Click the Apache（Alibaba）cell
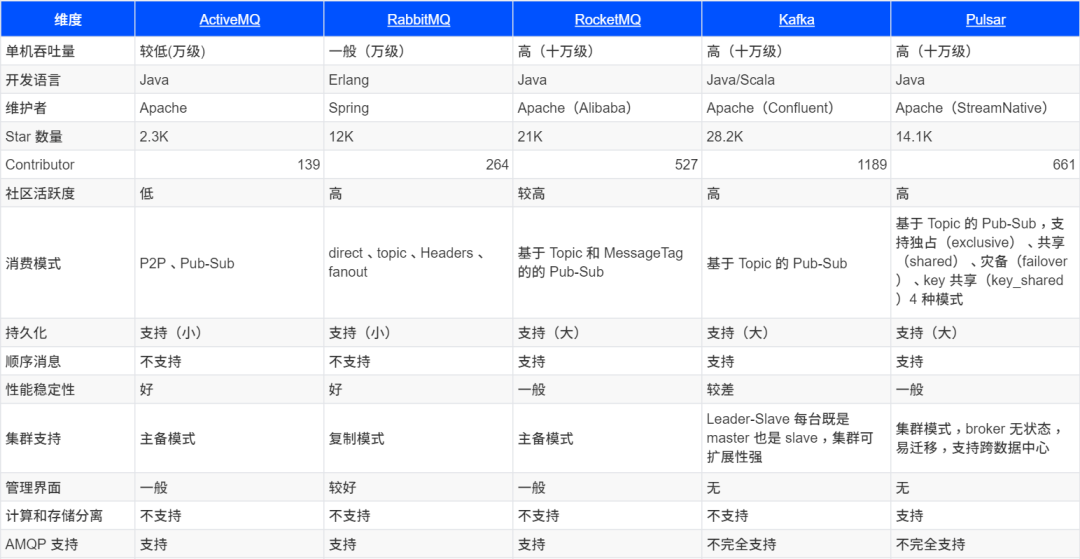1080x559 pixels. 608,108
